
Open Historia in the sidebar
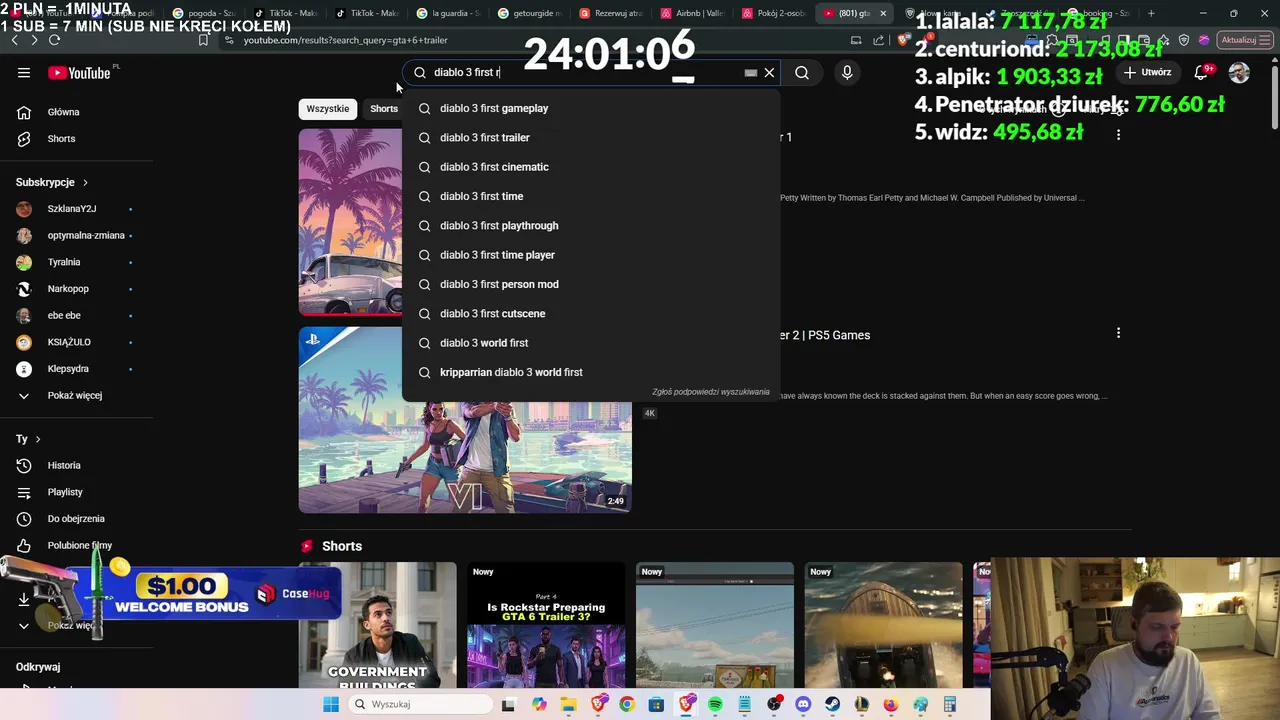tap(64, 465)
